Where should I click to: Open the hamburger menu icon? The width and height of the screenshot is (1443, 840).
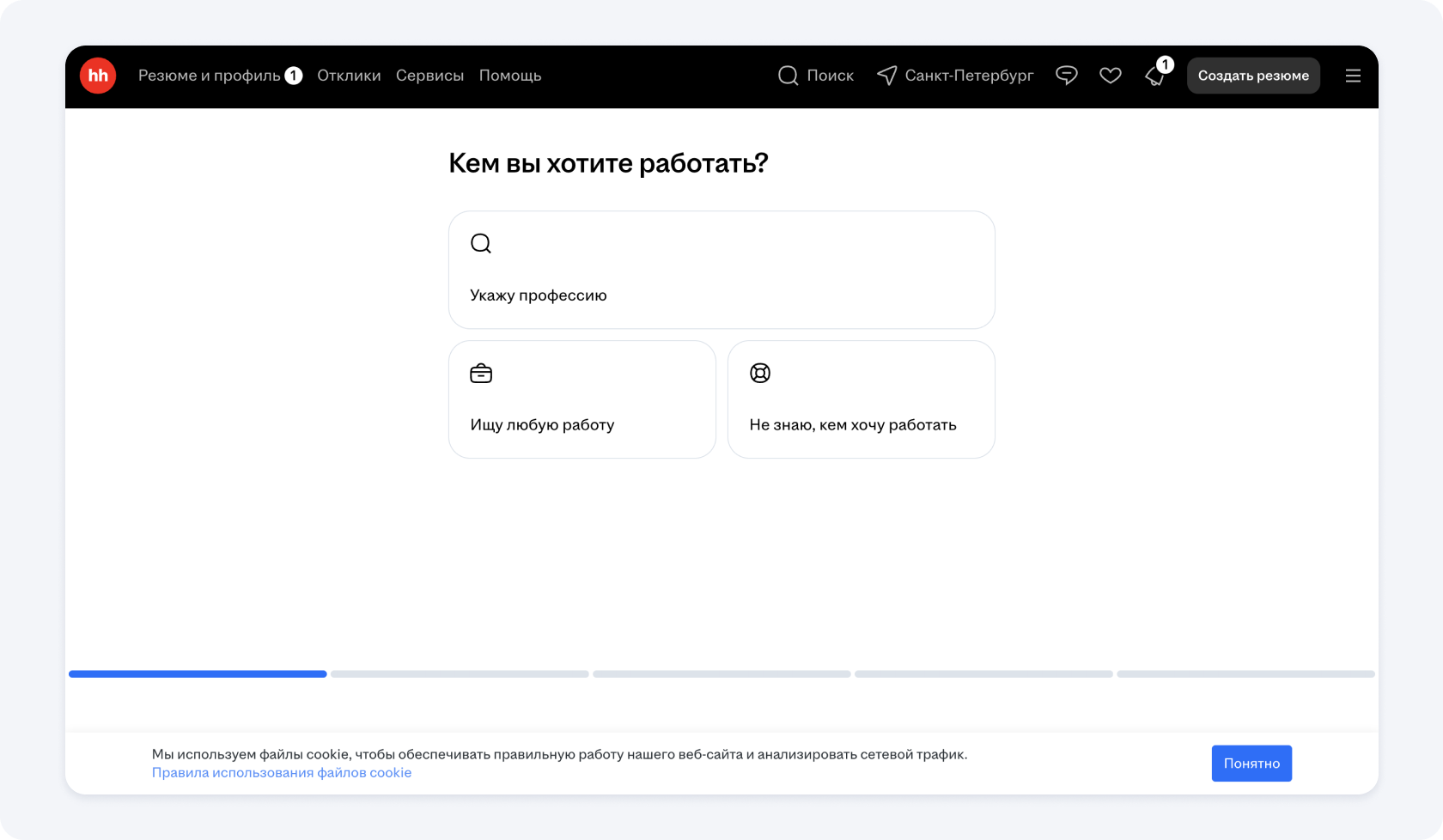click(1353, 76)
